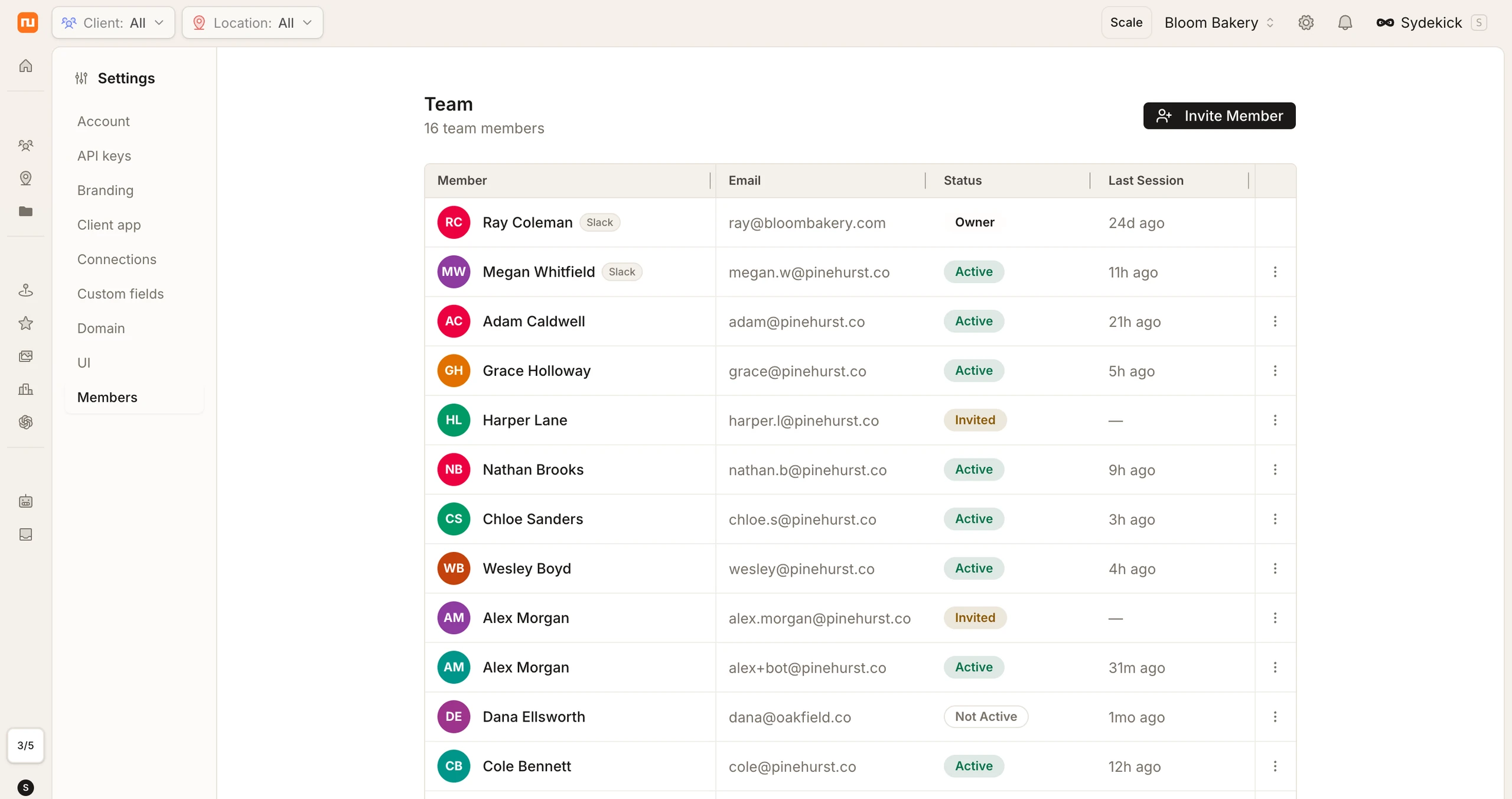Click the name Cole Bennett

pyautogui.click(x=527, y=766)
